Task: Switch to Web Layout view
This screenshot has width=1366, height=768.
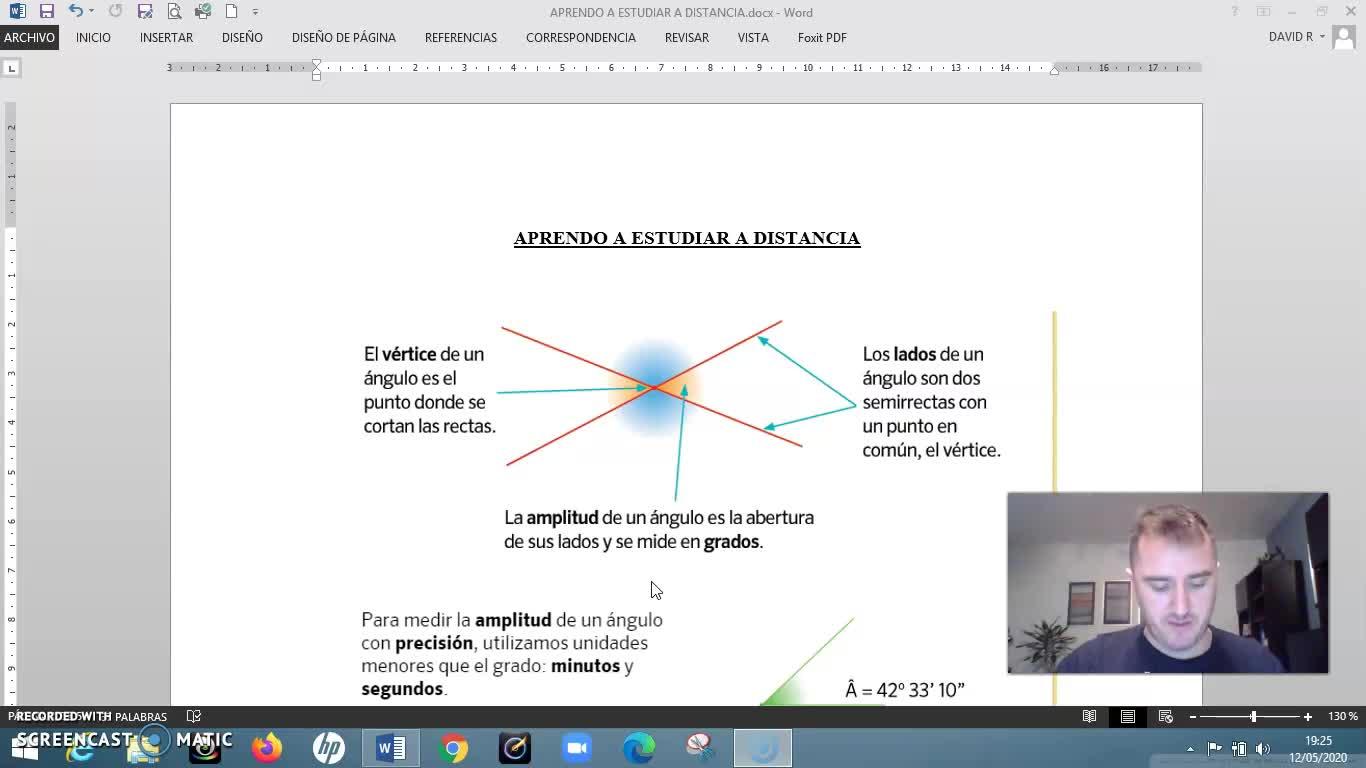Action: coord(1165,716)
